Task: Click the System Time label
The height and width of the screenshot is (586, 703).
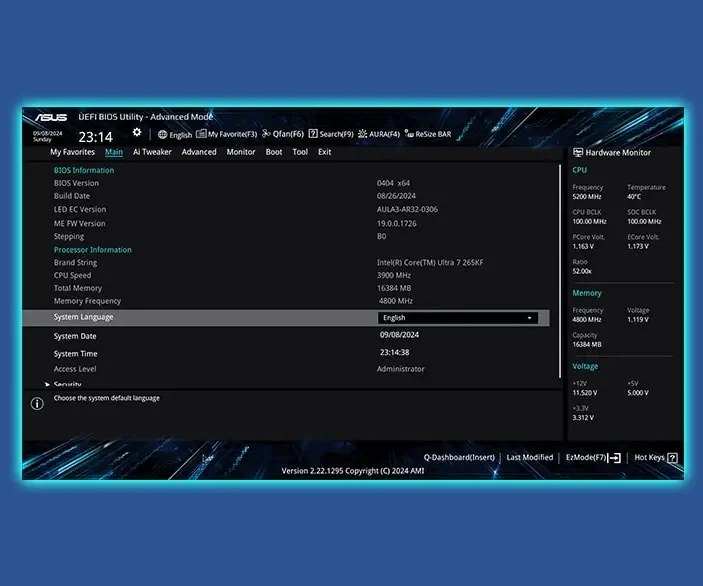Action: (75, 354)
